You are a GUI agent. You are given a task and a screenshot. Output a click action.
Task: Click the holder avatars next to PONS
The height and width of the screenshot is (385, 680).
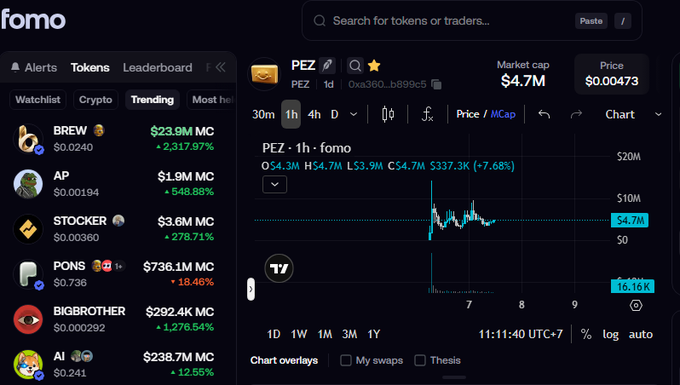coord(108,266)
